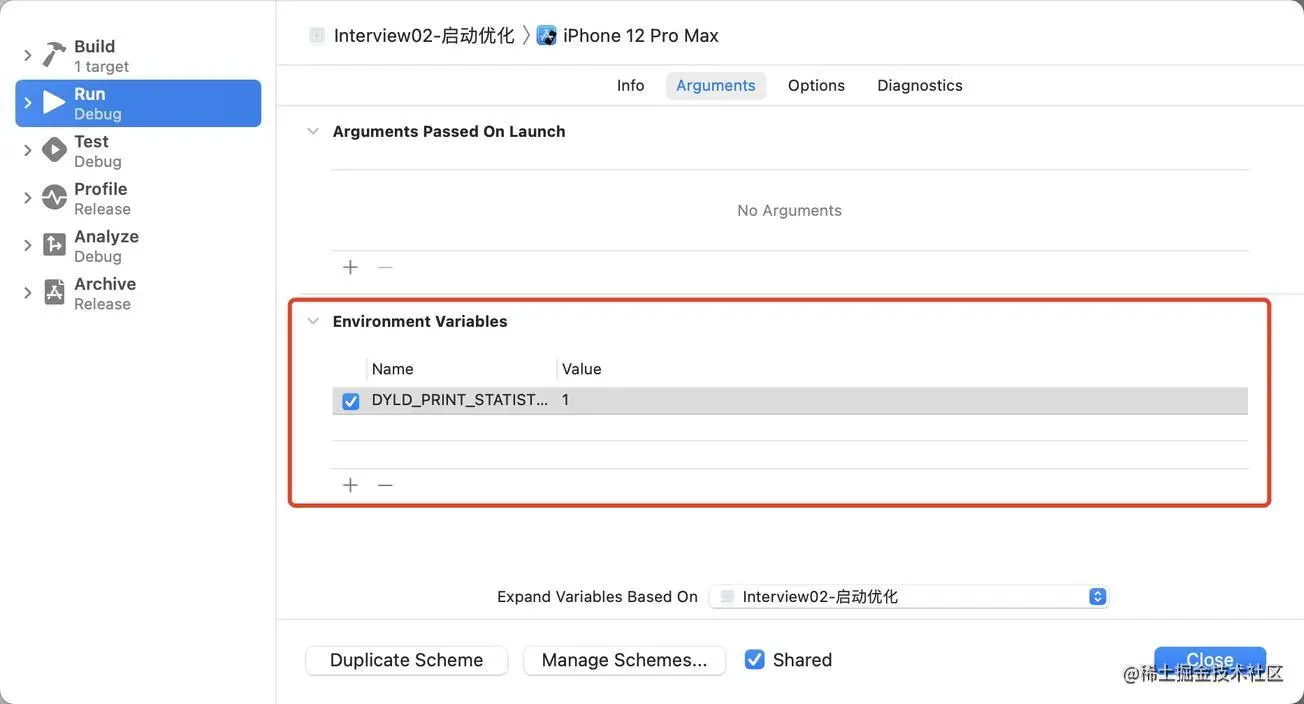Switch to the Options tab

[x=816, y=86]
